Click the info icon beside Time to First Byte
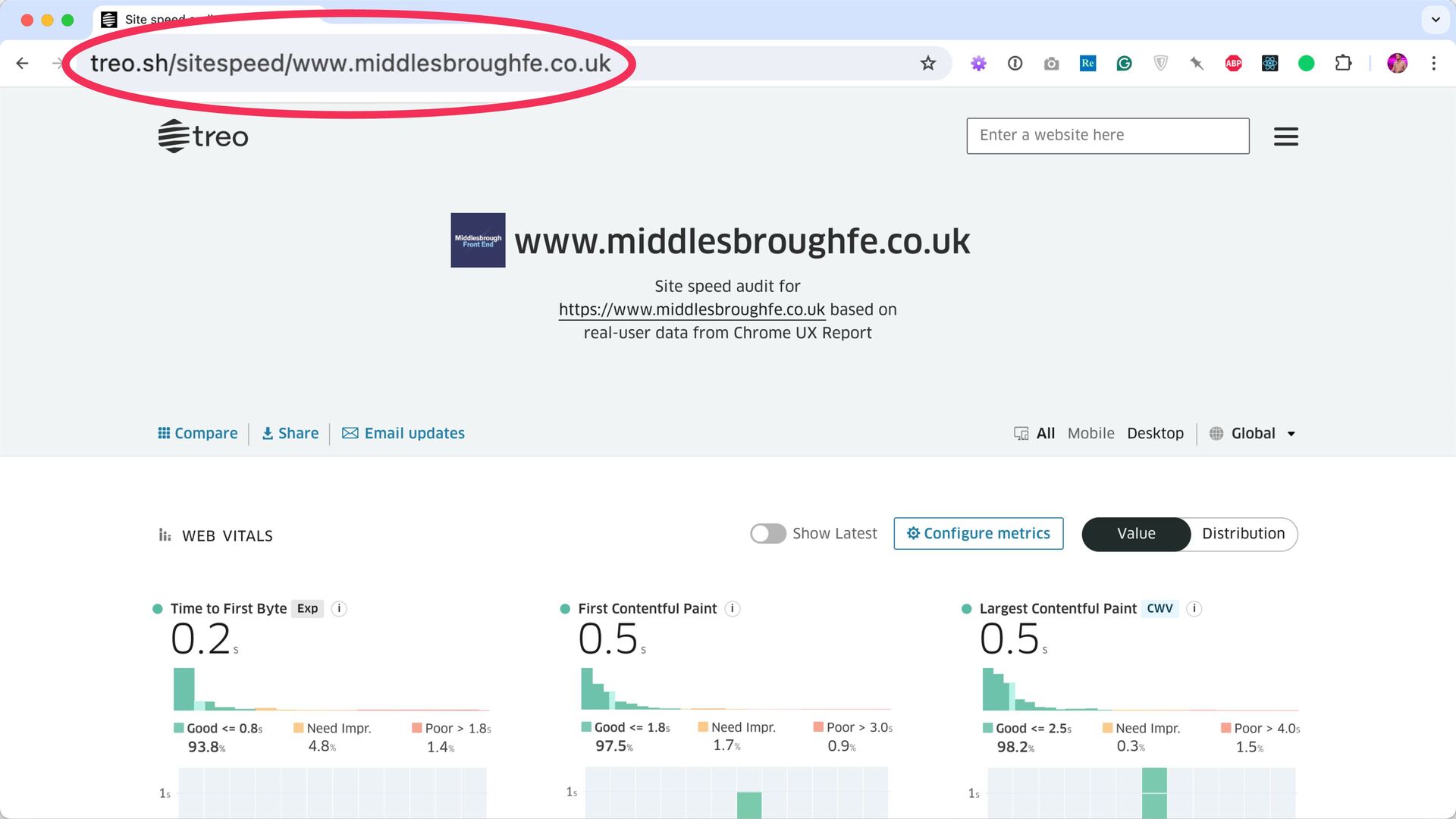The width and height of the screenshot is (1456, 819). 339,609
